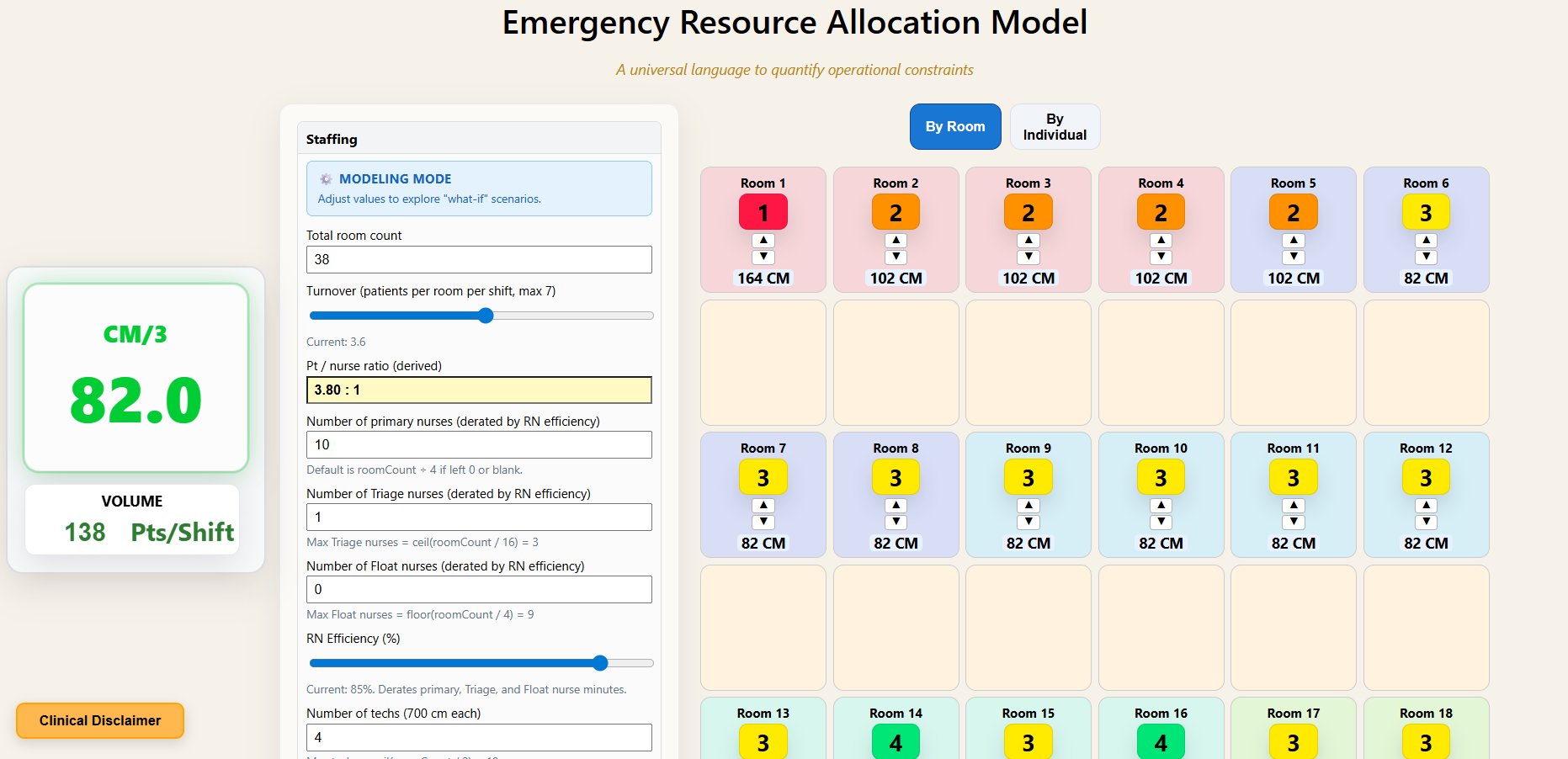Select the By Room view tab

(955, 125)
